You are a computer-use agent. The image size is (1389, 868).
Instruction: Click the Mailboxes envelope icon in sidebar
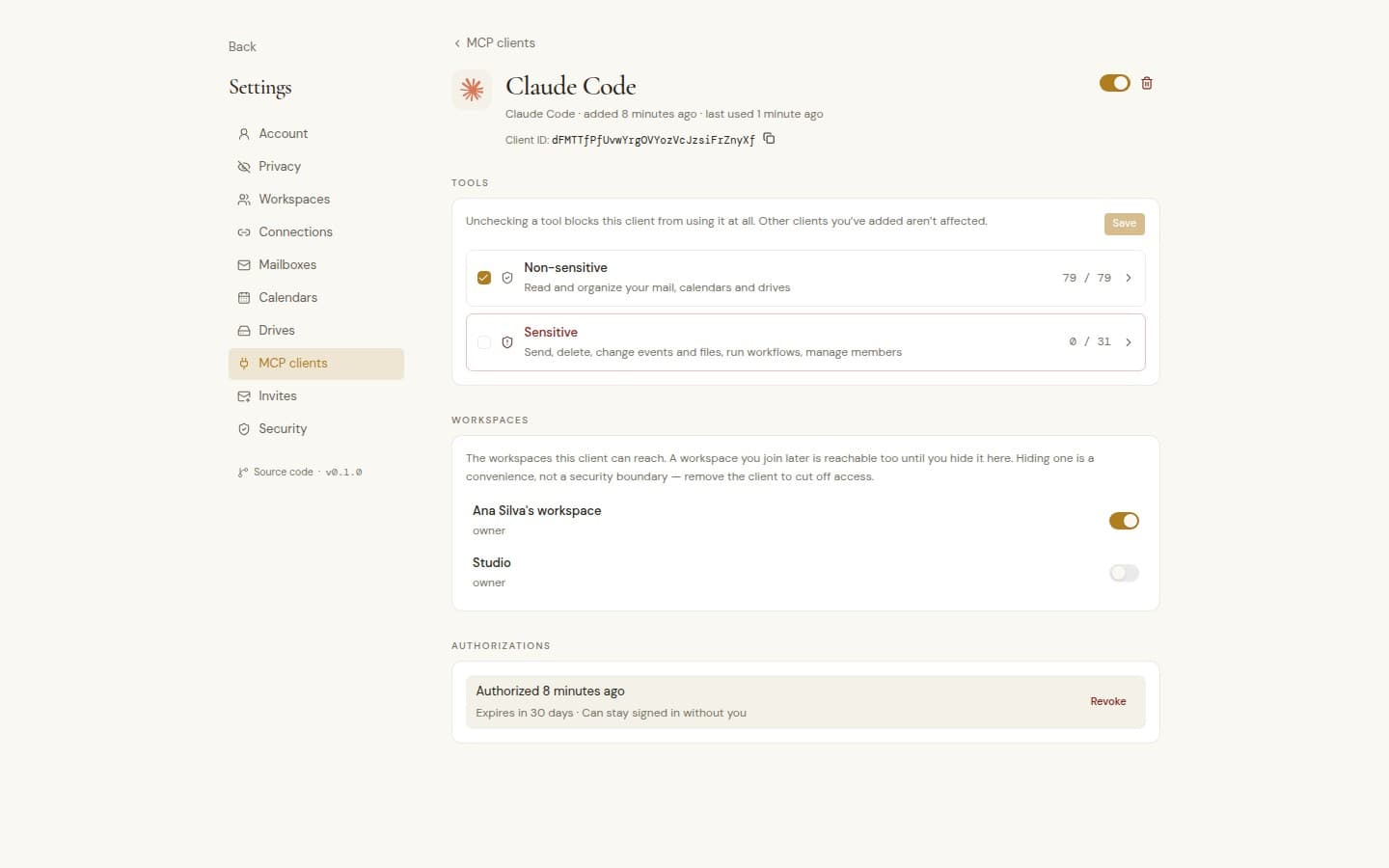click(244, 265)
